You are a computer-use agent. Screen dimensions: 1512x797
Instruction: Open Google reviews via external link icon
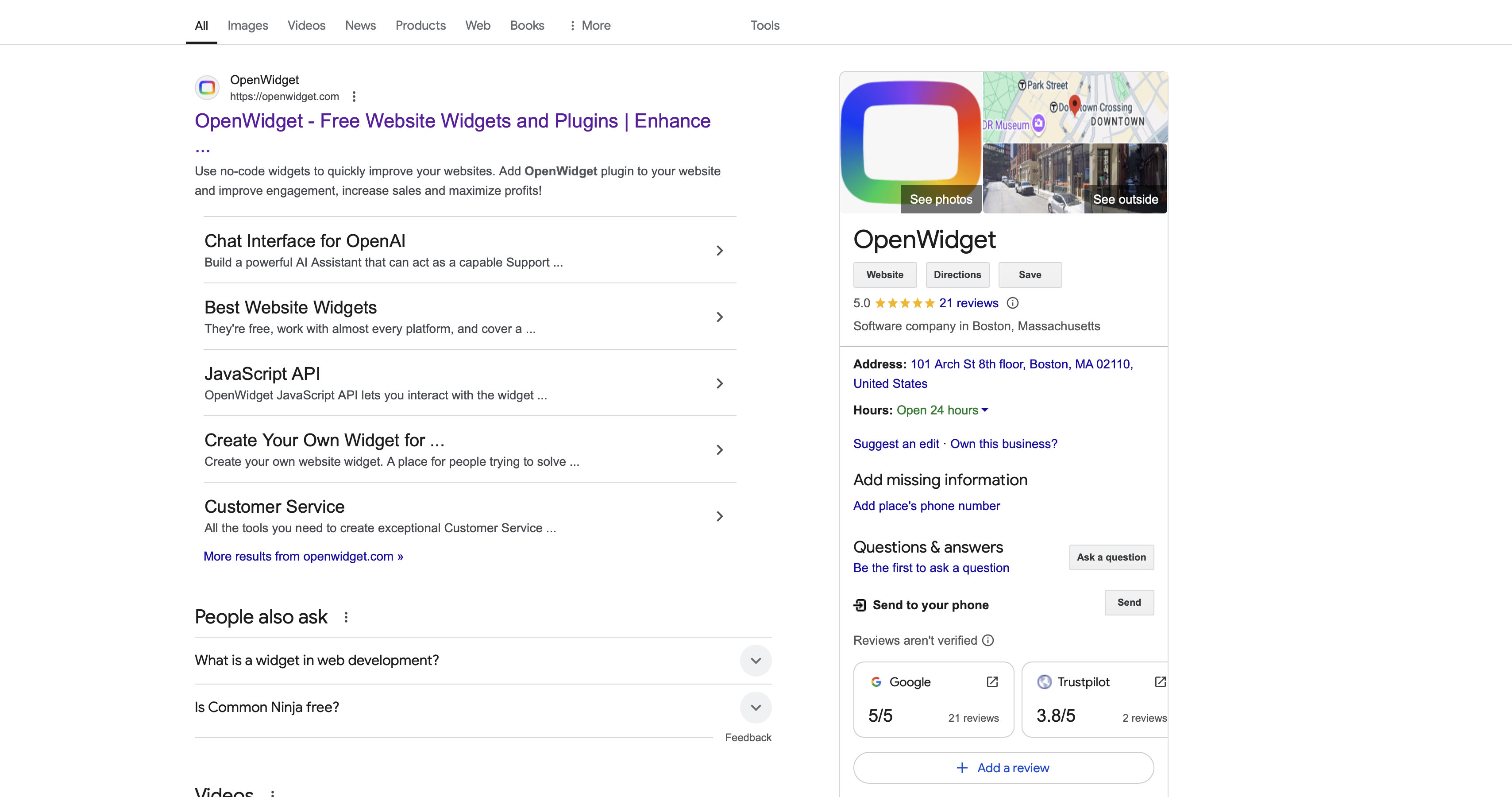coord(992,682)
